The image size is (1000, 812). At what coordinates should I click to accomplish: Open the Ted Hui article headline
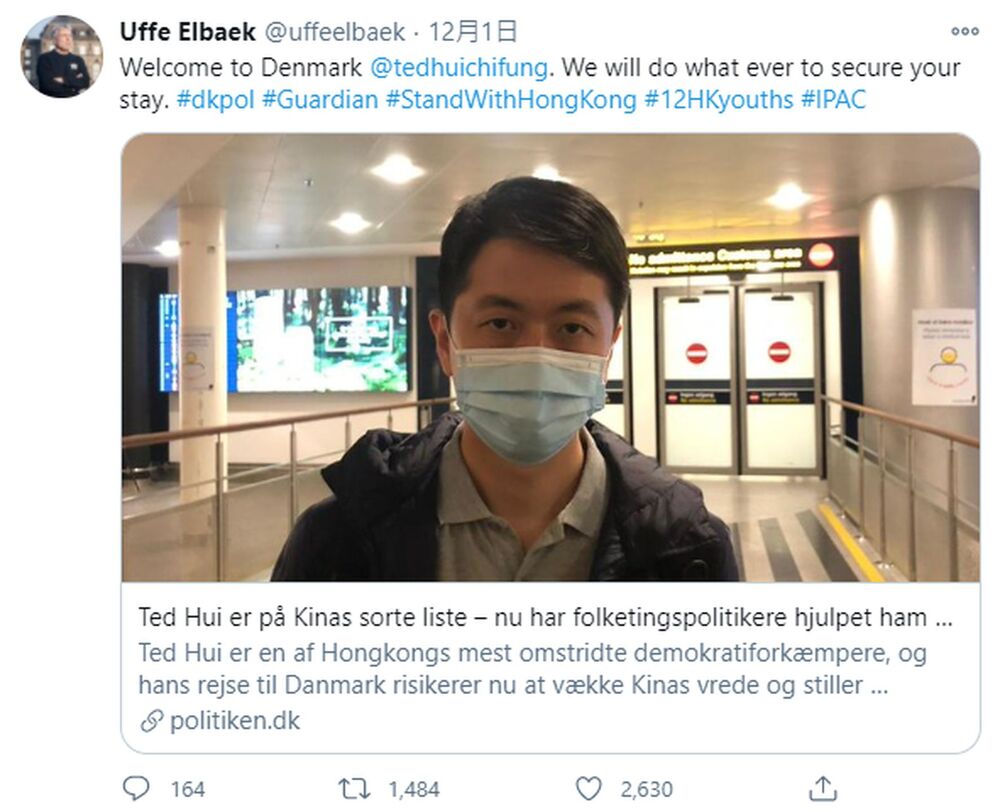(x=545, y=617)
